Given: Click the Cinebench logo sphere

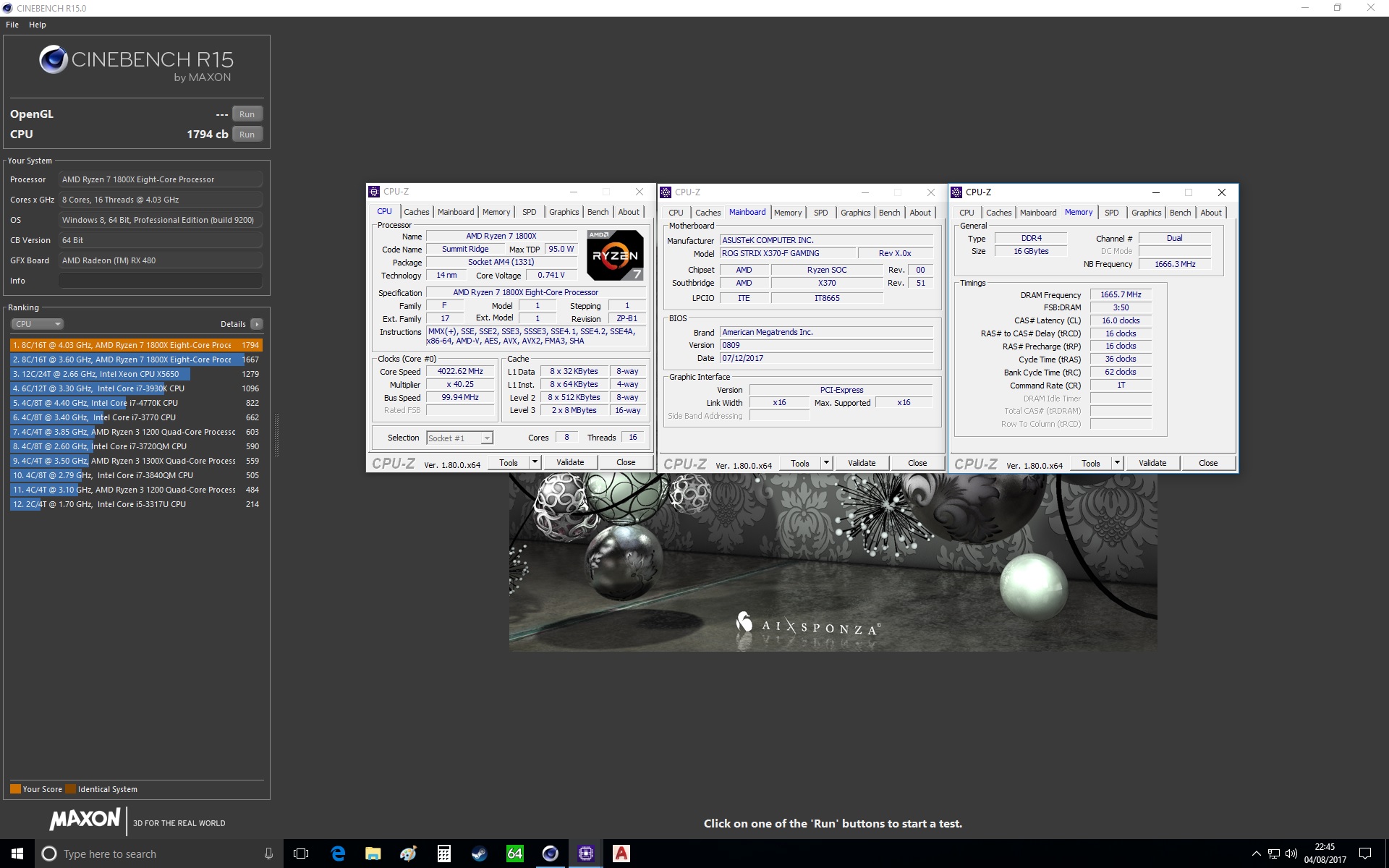Looking at the screenshot, I should tap(54, 59).
